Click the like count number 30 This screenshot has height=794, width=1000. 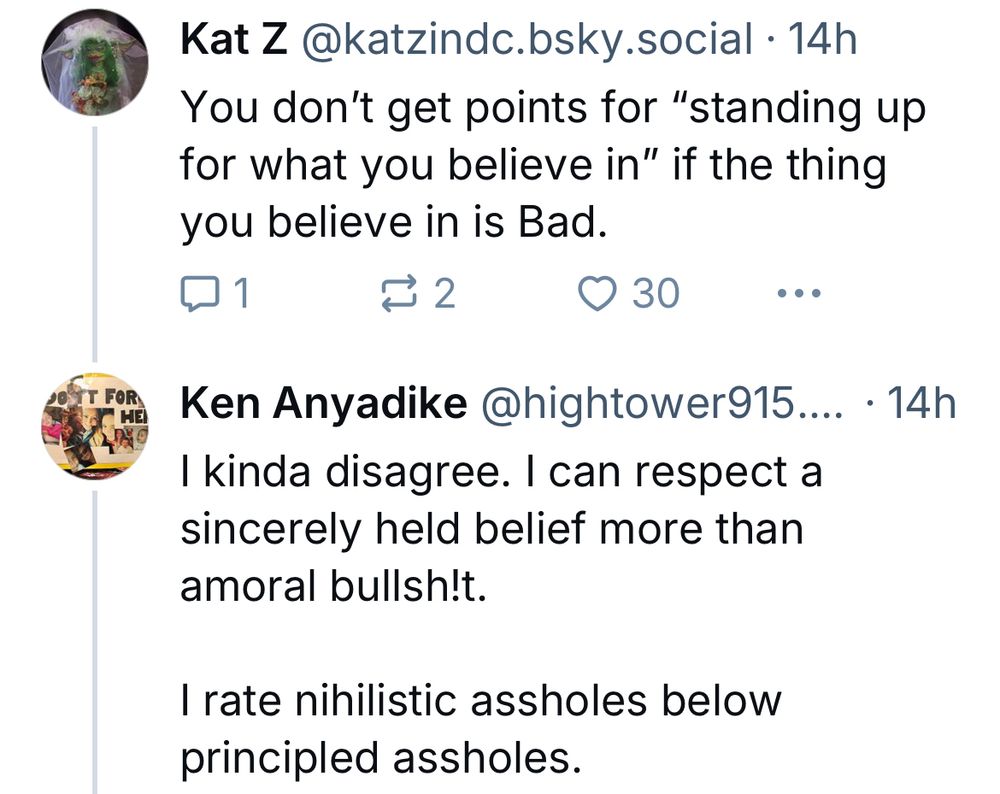coord(656,293)
